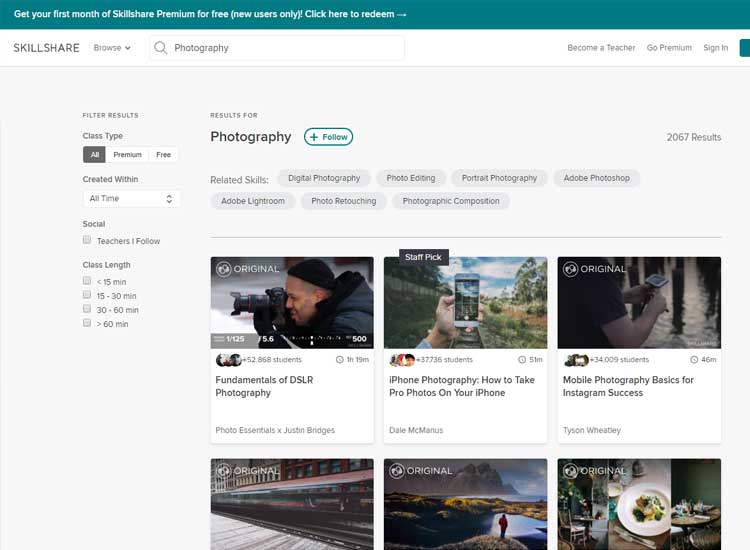Open DSLR photographer thumbnail
The width and height of the screenshot is (750, 550).
tap(292, 303)
